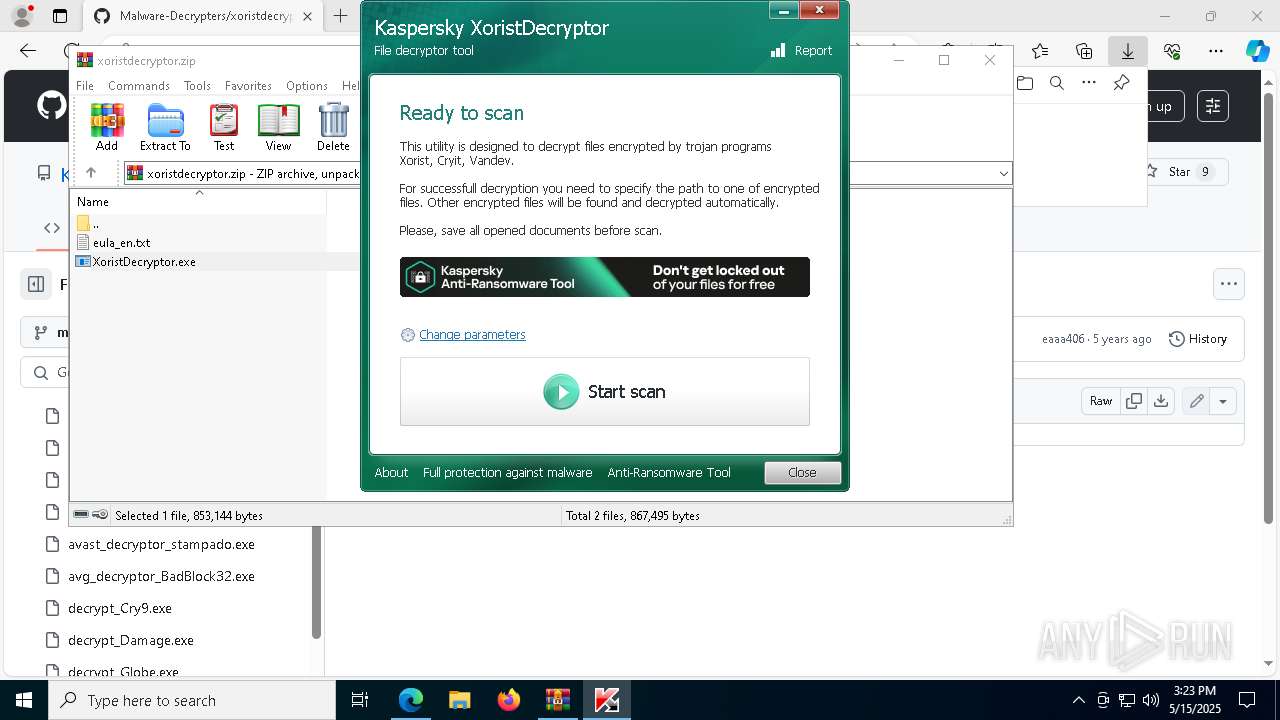Select the parent folder '..' entry
This screenshot has width=1280, height=720.
click(89, 224)
